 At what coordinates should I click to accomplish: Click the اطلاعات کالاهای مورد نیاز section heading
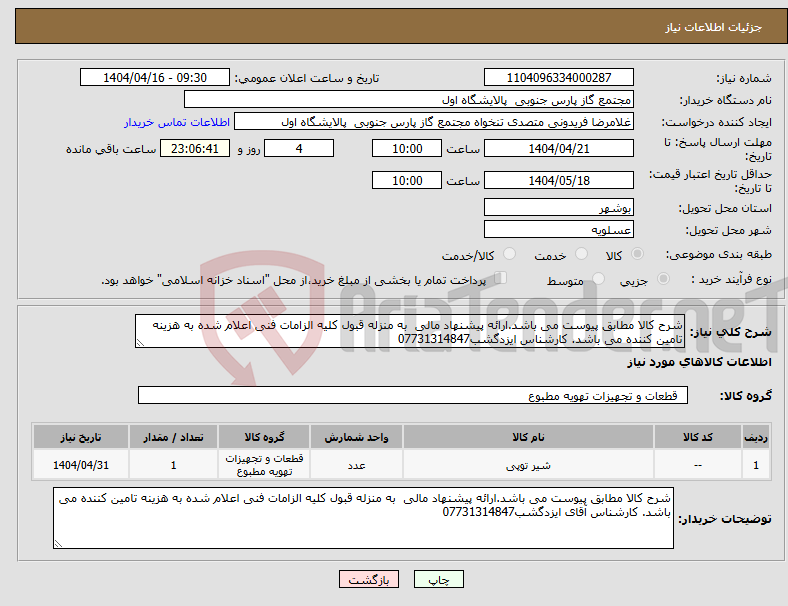(700, 362)
